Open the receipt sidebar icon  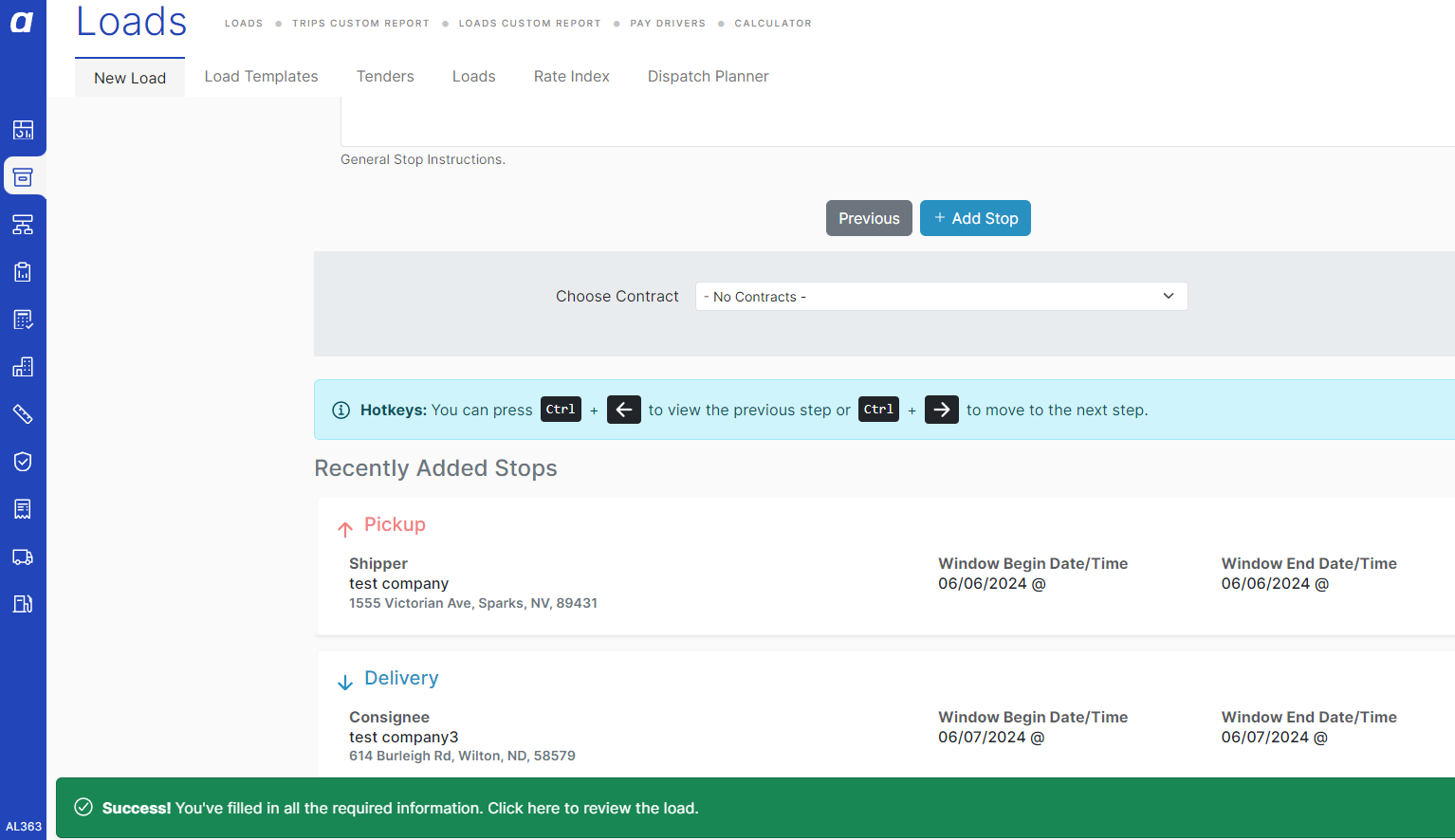pyautogui.click(x=23, y=509)
